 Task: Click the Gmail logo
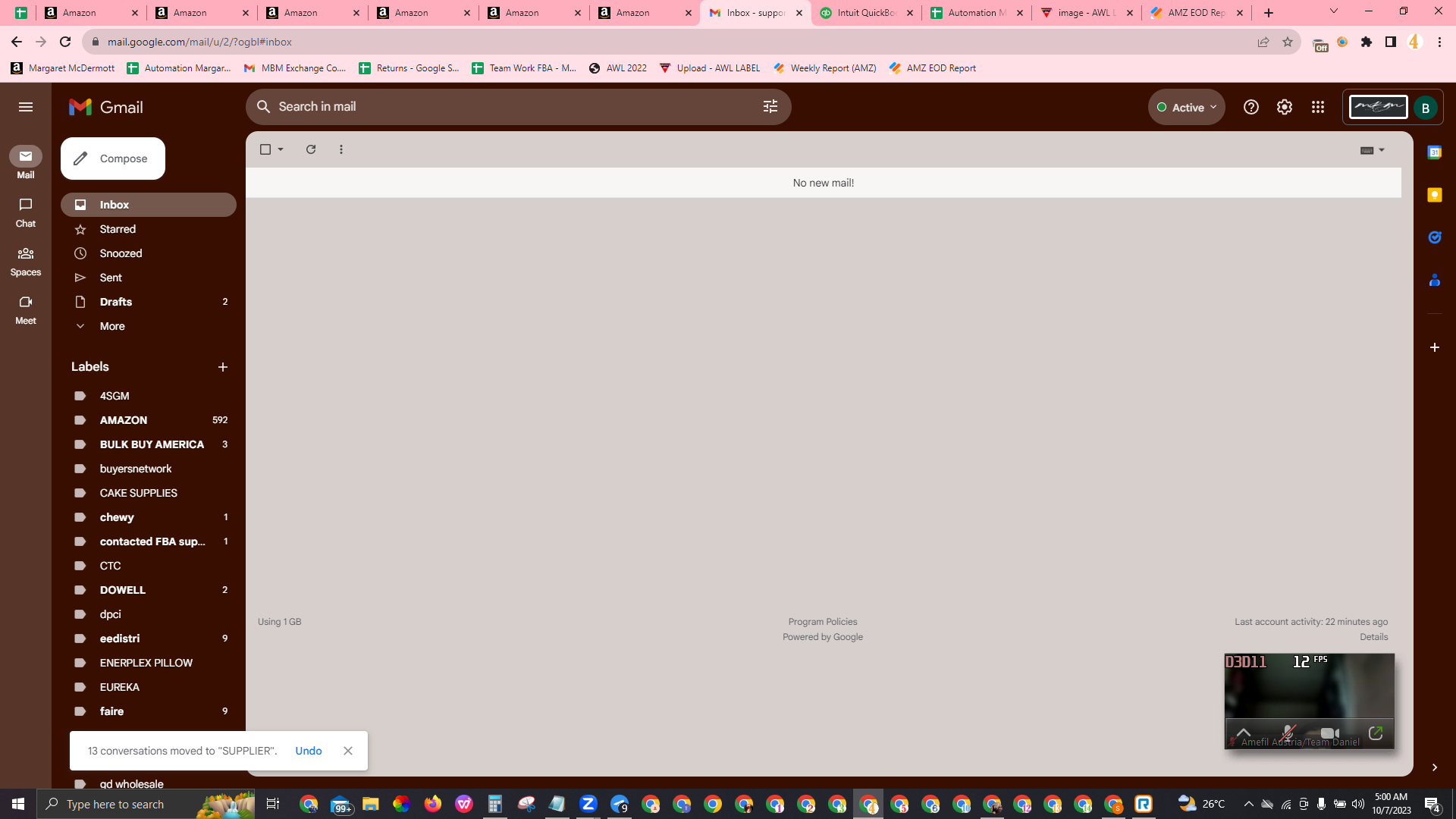click(106, 107)
